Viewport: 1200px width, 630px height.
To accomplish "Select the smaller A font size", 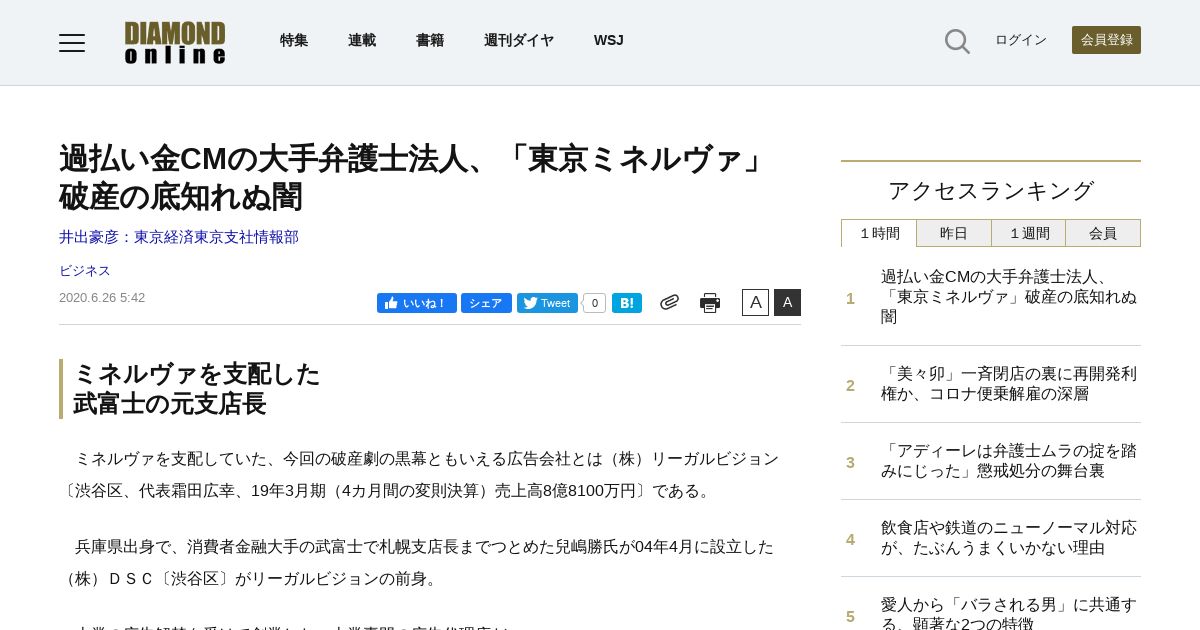I will click(x=755, y=302).
